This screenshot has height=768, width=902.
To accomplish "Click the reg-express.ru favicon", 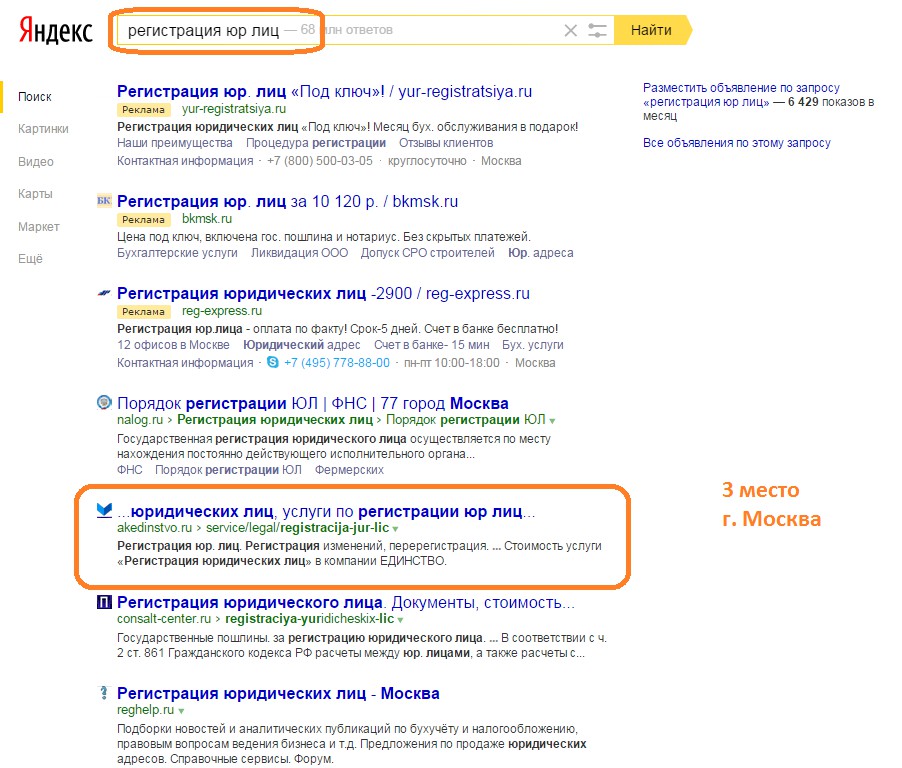I will click(104, 293).
